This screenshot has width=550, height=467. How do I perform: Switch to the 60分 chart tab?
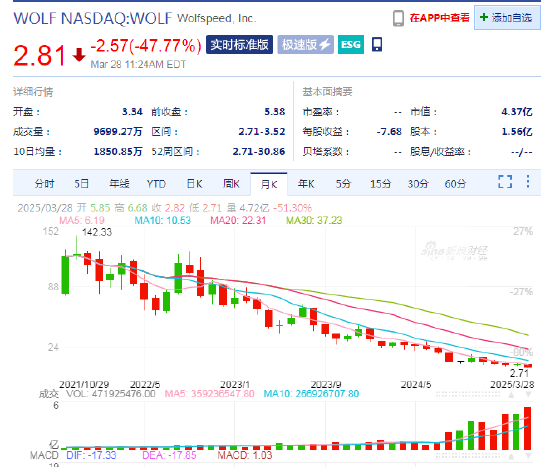click(455, 184)
